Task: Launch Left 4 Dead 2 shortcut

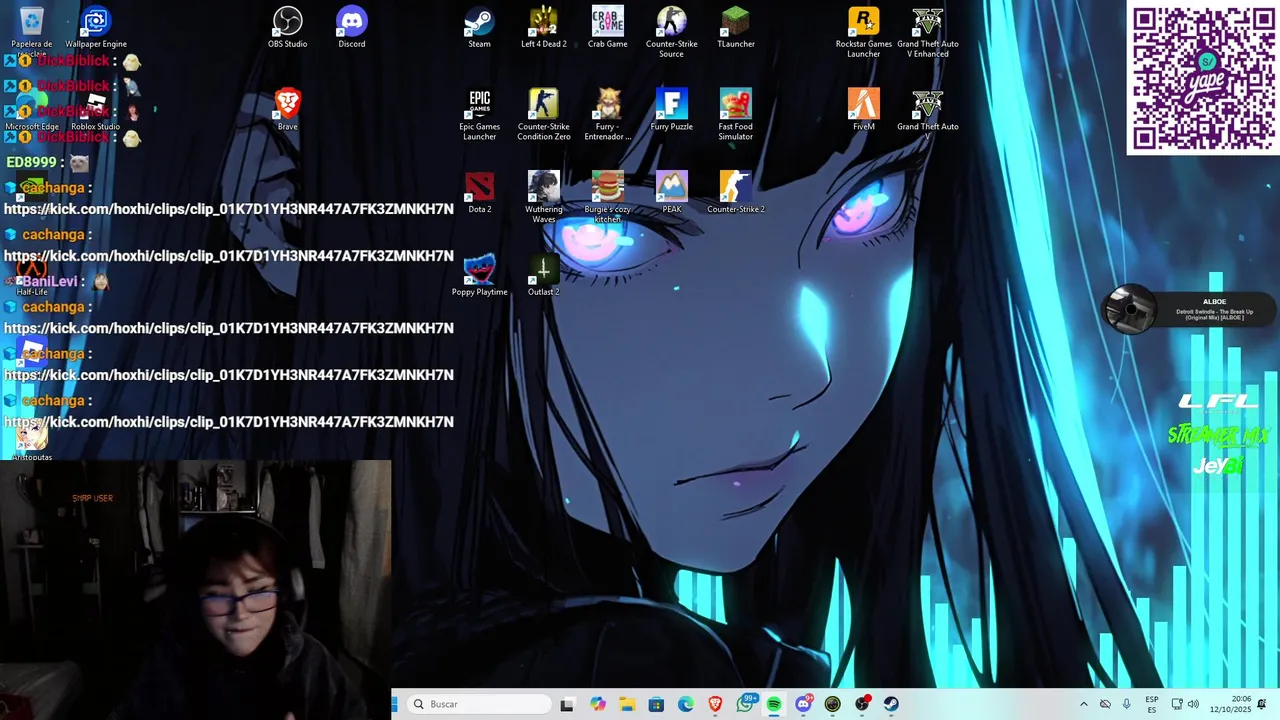Action: pyautogui.click(x=544, y=28)
